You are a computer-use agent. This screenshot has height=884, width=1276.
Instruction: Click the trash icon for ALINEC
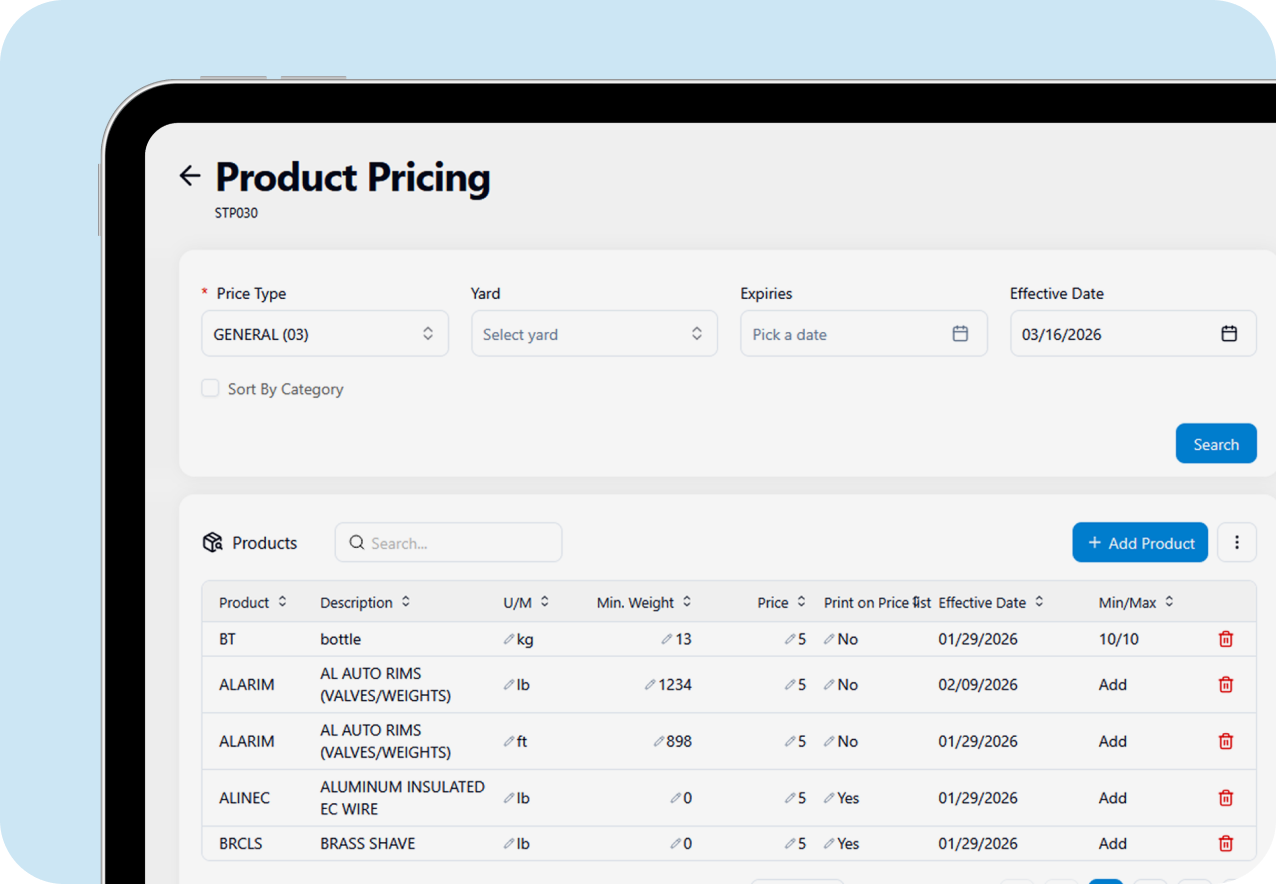(1225, 797)
